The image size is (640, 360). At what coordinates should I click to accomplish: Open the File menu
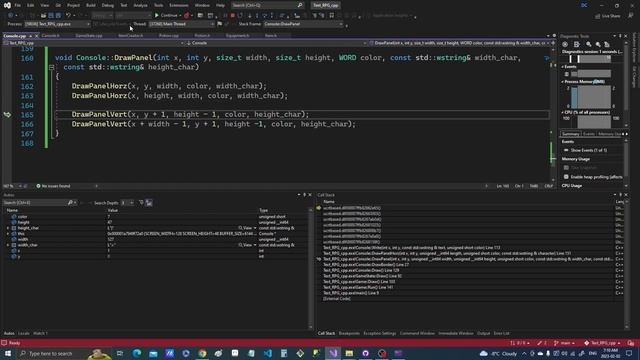coord(18,5)
